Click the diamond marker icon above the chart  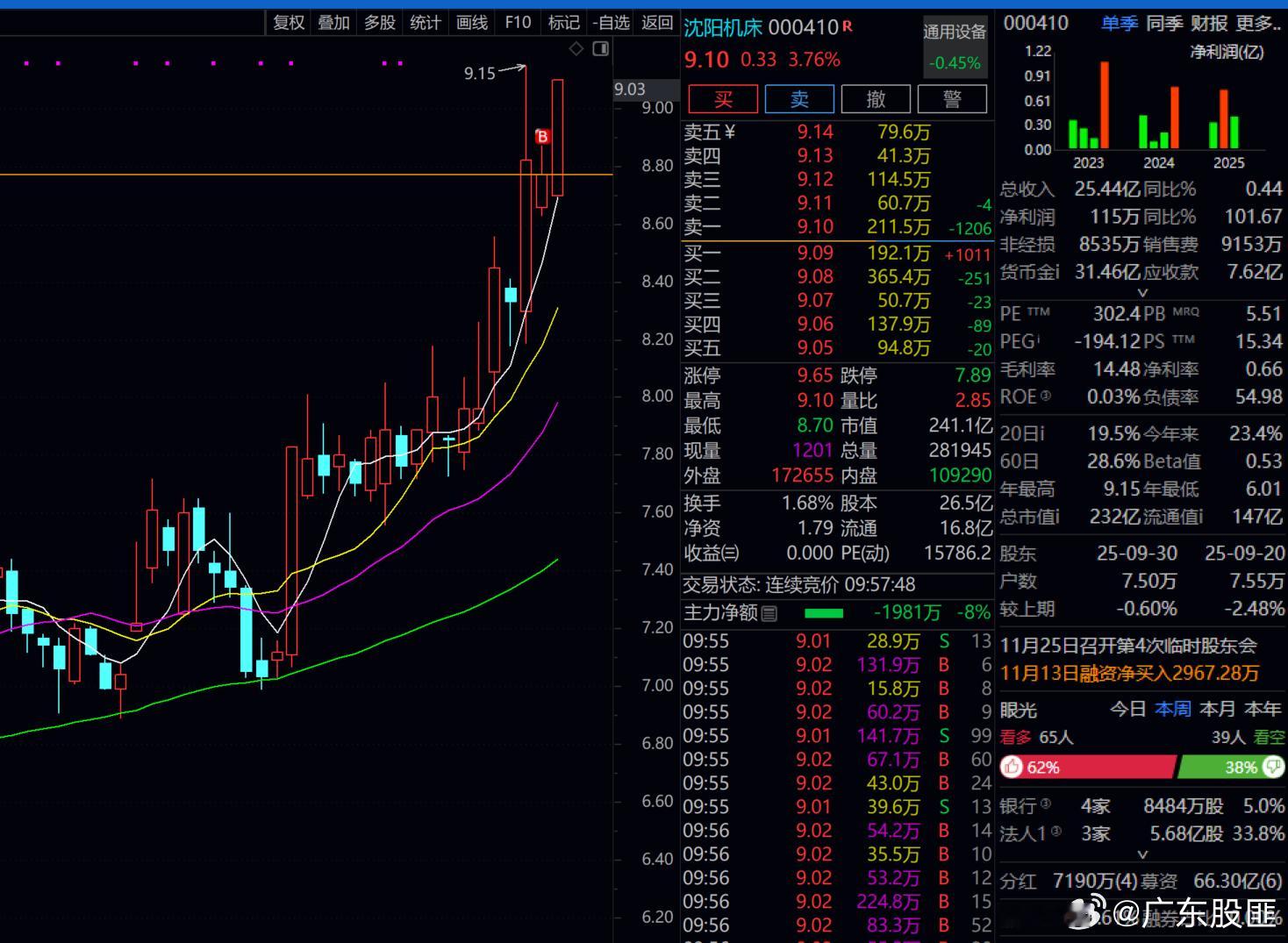(x=576, y=49)
